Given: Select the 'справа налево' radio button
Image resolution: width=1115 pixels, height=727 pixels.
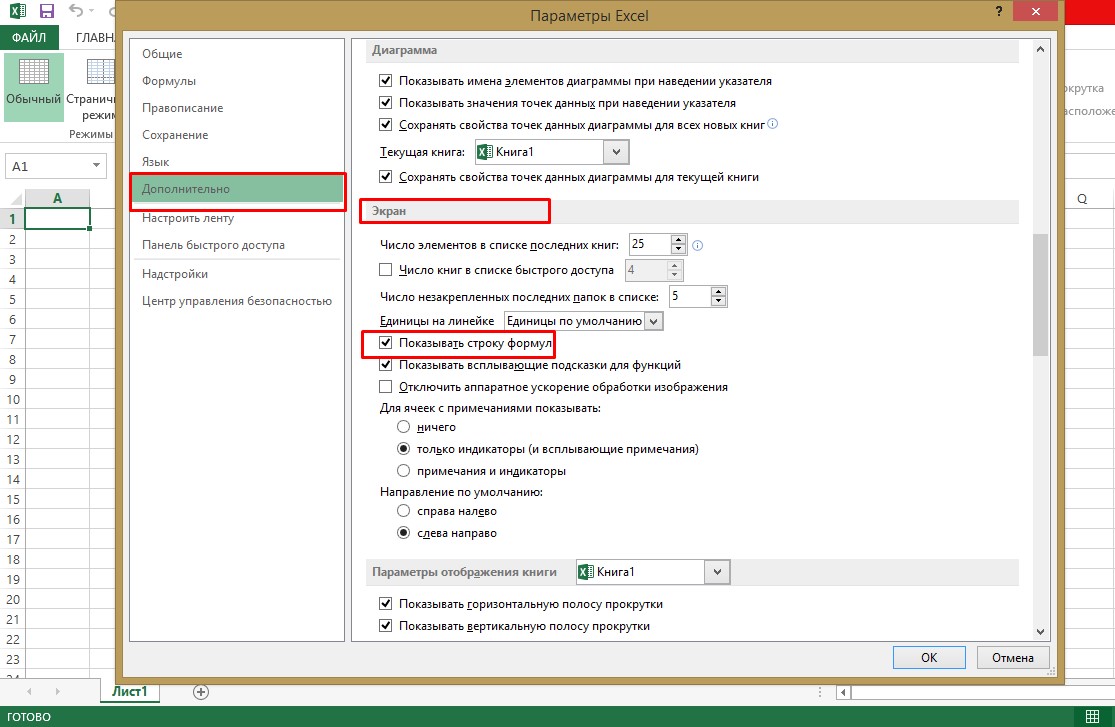Looking at the screenshot, I should [x=404, y=511].
